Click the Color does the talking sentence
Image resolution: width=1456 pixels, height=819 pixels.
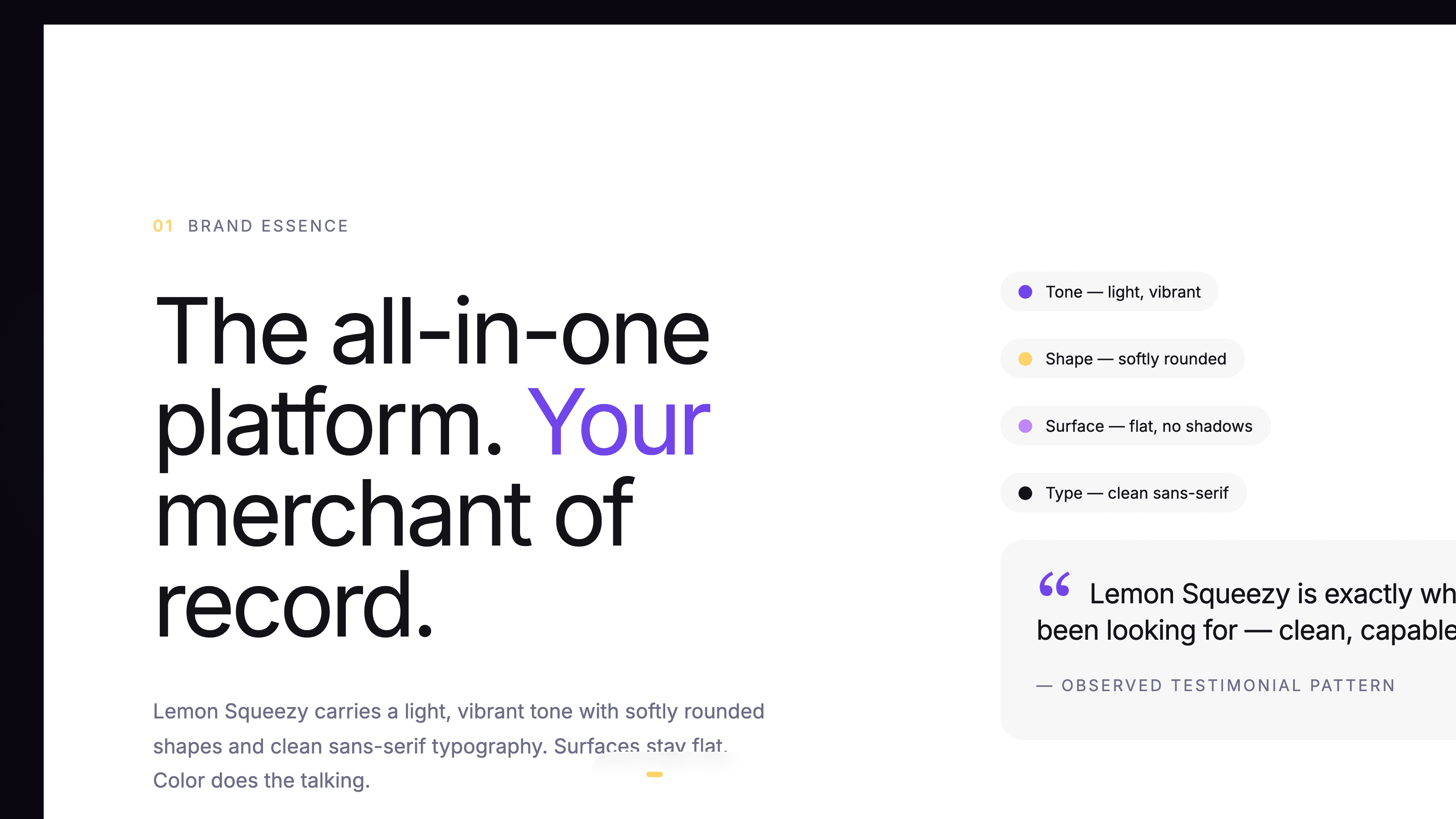(261, 781)
